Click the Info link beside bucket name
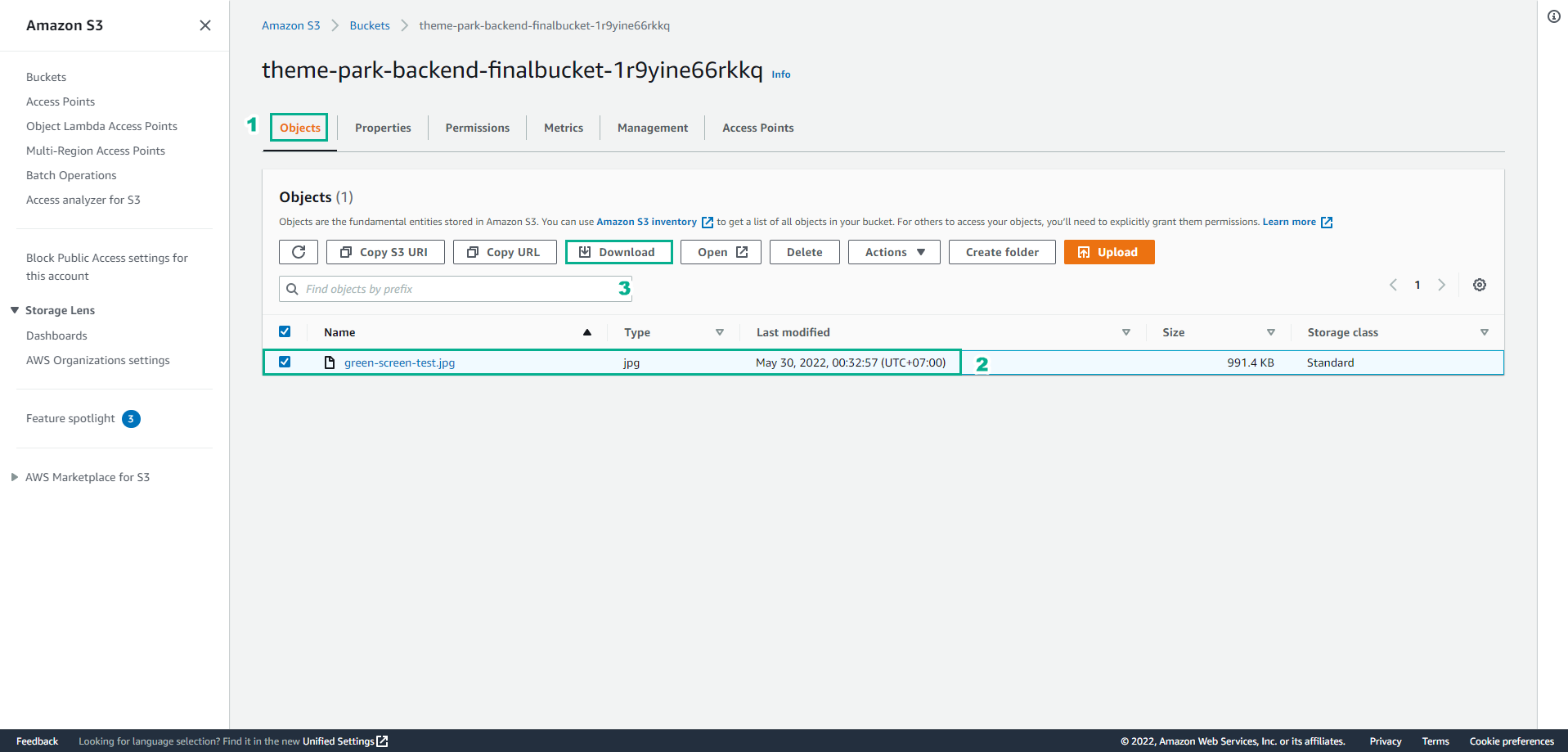The image size is (1568, 752). [781, 74]
